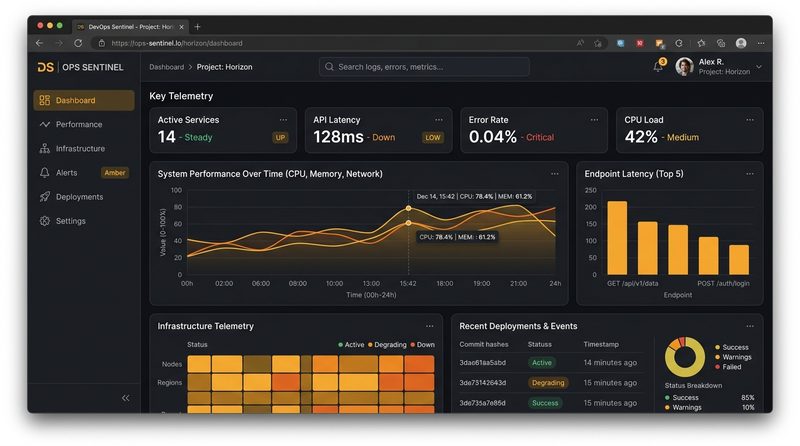This screenshot has width=800, height=446.
Task: Add page to favorites star icon
Action: [598, 43]
